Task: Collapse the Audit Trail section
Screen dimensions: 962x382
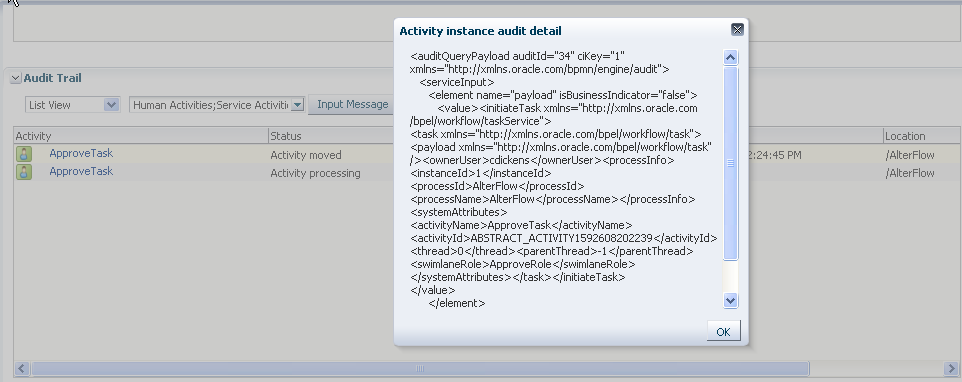Action: tap(15, 78)
